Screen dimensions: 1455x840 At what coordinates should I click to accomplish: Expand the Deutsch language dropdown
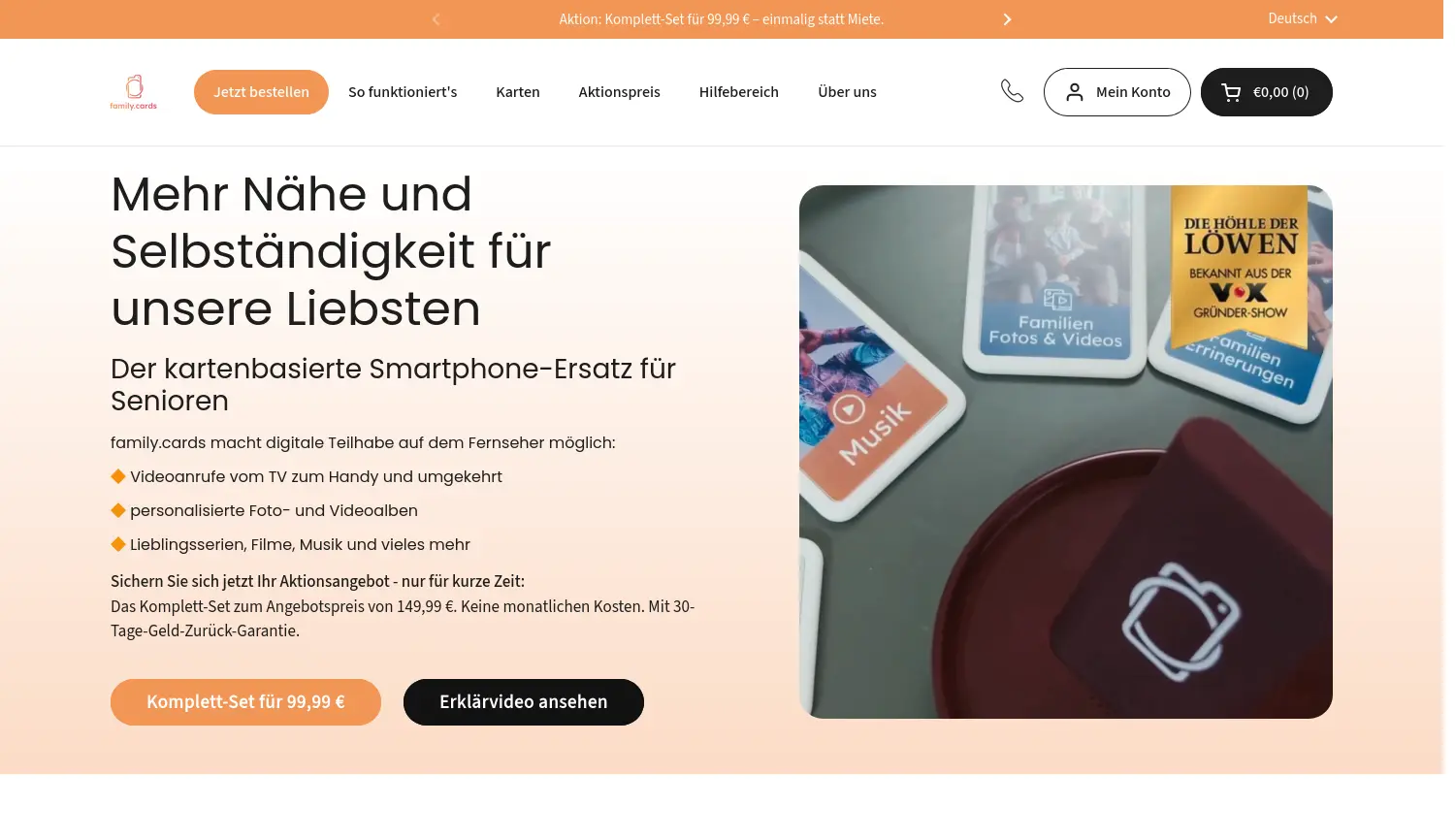click(x=1302, y=18)
